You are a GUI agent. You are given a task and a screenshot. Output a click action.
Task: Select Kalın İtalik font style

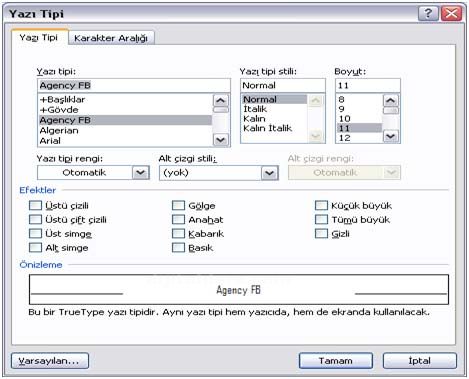click(x=275, y=128)
